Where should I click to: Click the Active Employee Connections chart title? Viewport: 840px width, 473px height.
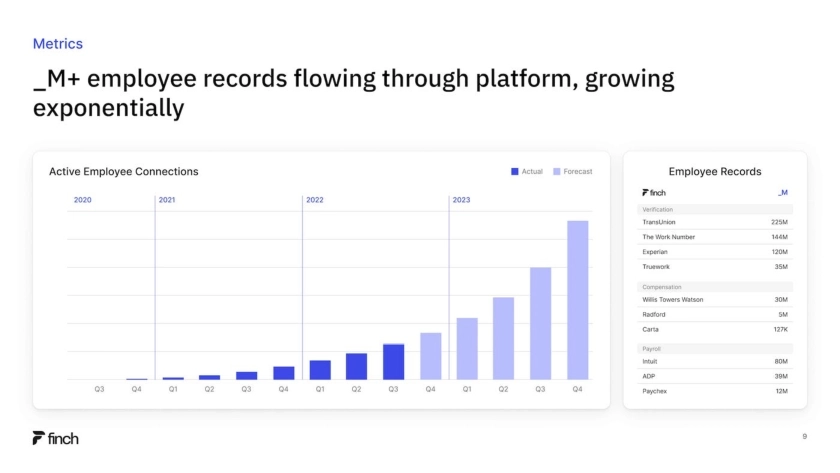(124, 172)
